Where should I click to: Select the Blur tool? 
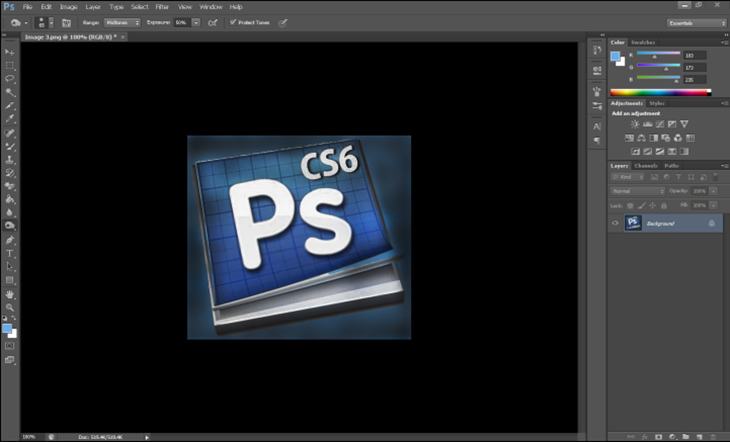(x=9, y=212)
